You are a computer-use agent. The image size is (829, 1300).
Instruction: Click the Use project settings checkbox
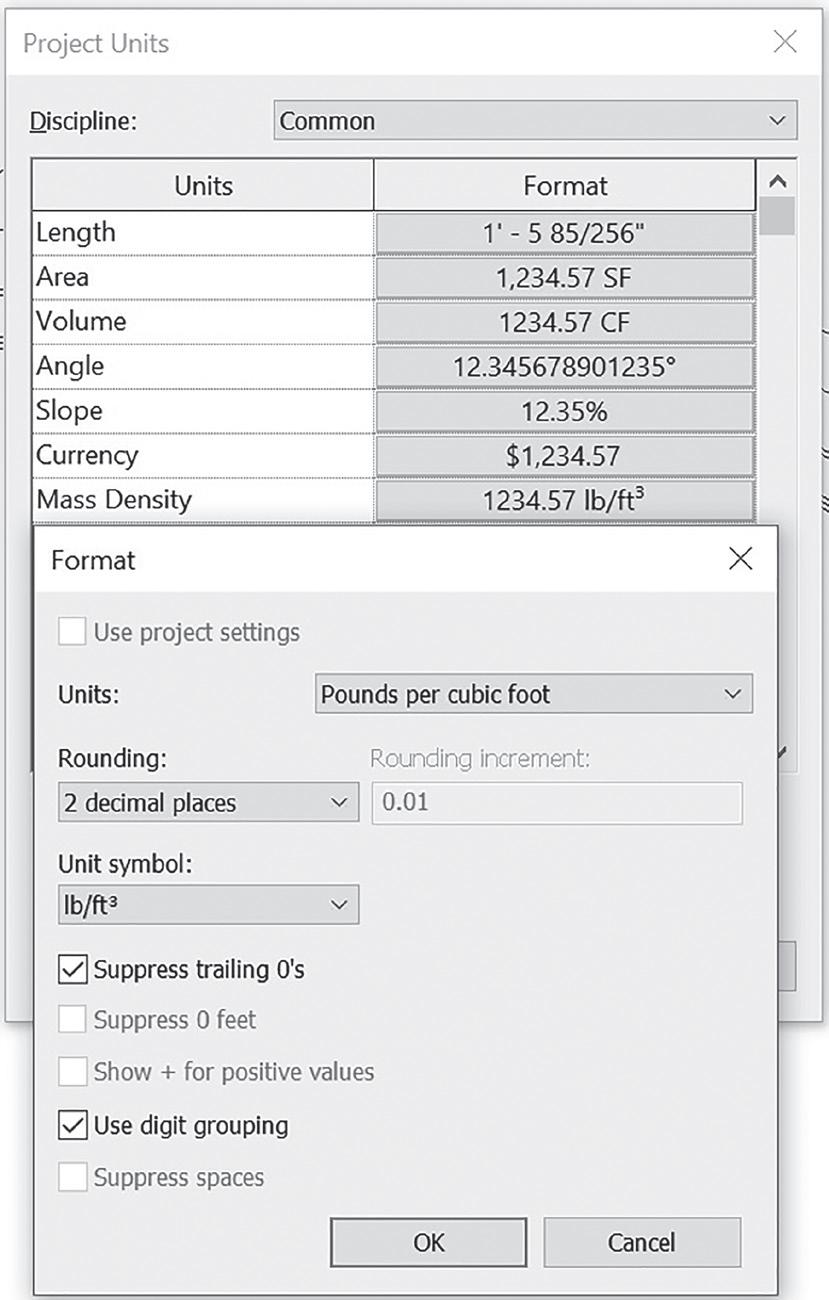[x=72, y=632]
